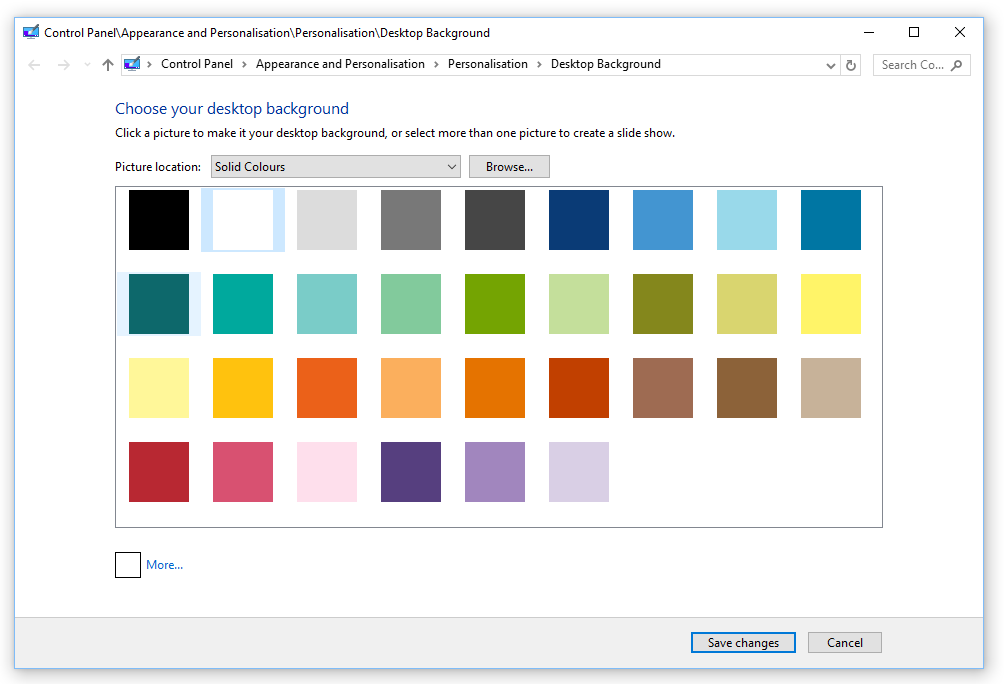Click the Up arrow navigation icon

click(108, 65)
